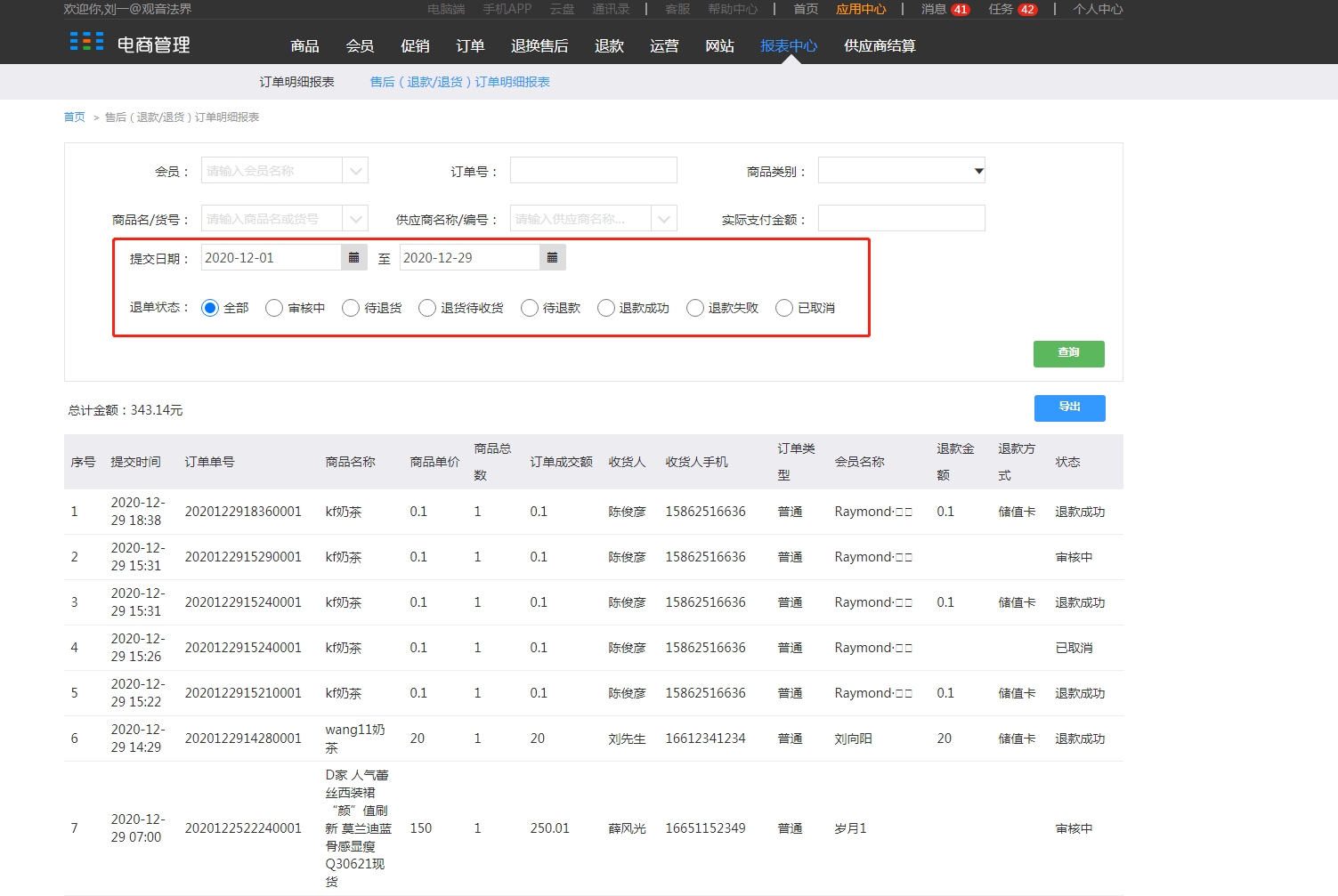Select the 待退货 status radio

click(x=351, y=308)
